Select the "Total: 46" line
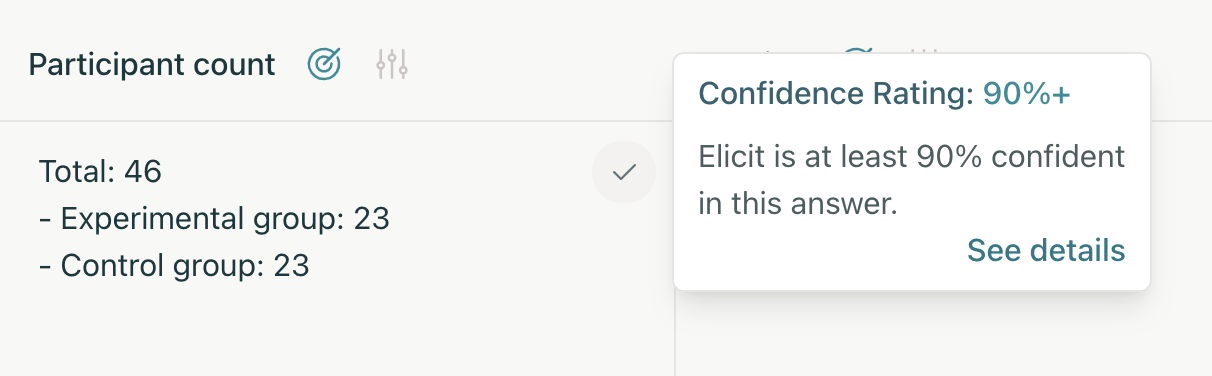 [x=100, y=172]
